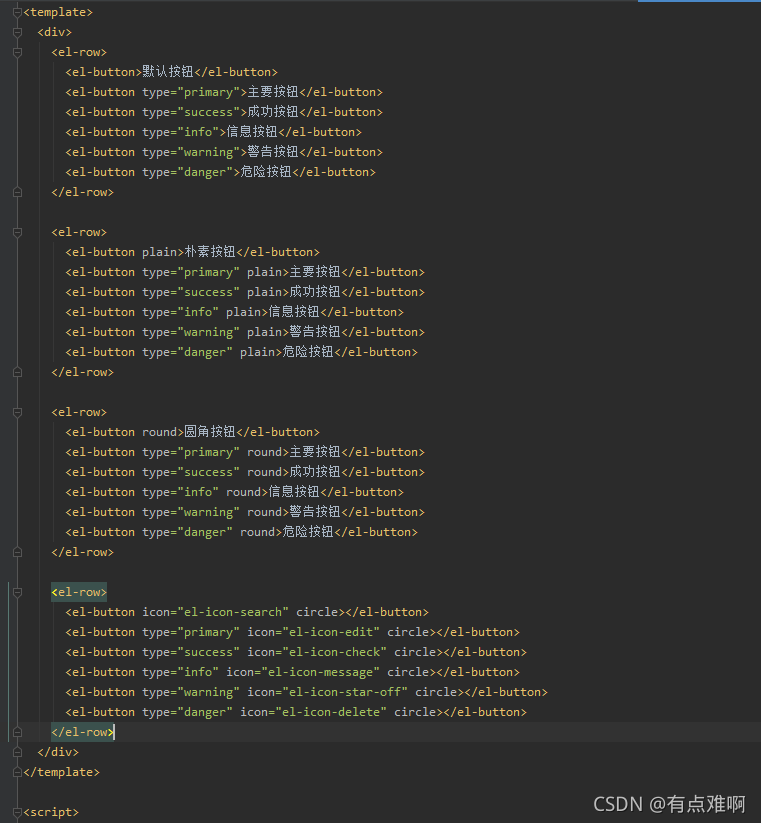This screenshot has width=761, height=823.
Task: Click the danger 危险按钮 line without plain or round
Action: pyautogui.click(x=220, y=172)
